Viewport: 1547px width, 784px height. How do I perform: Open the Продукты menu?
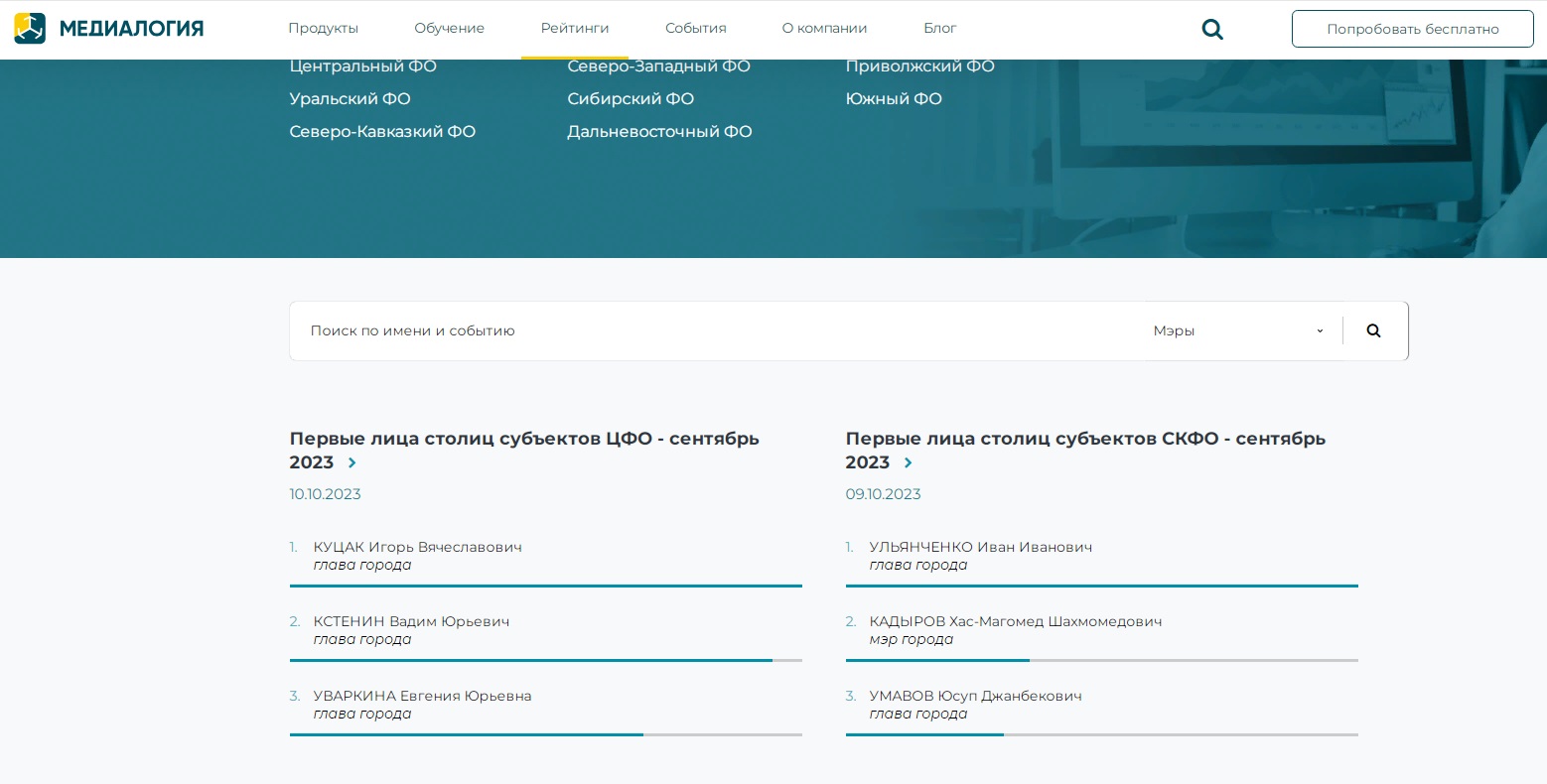click(323, 29)
